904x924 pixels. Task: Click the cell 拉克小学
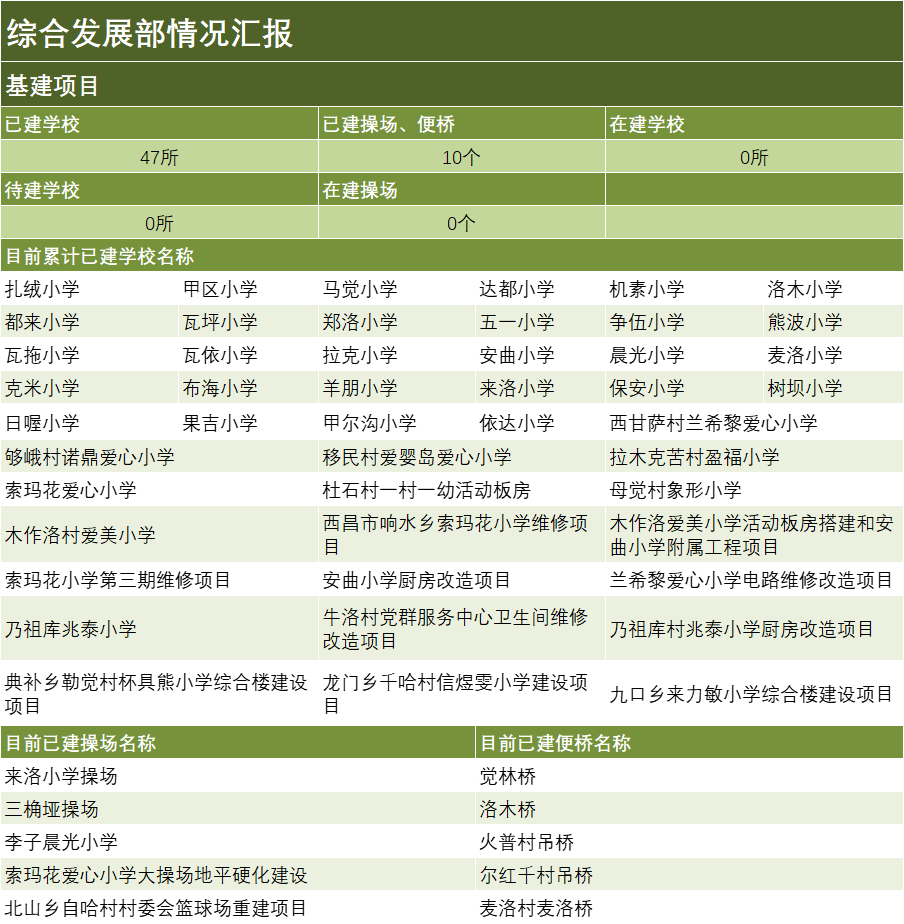(x=397, y=354)
